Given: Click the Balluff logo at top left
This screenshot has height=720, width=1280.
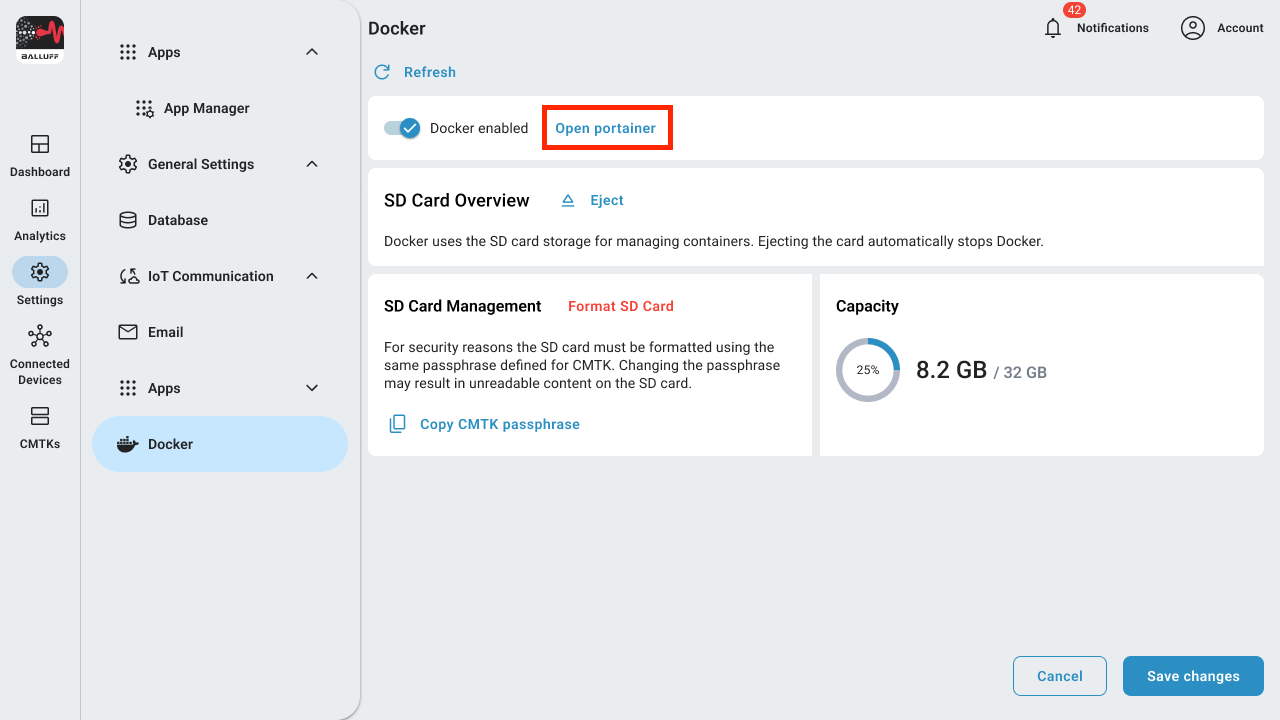Looking at the screenshot, I should (39, 38).
